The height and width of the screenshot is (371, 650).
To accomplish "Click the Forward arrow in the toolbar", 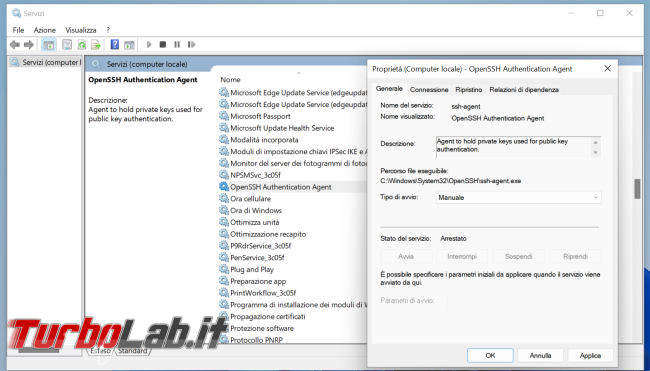I will point(29,44).
